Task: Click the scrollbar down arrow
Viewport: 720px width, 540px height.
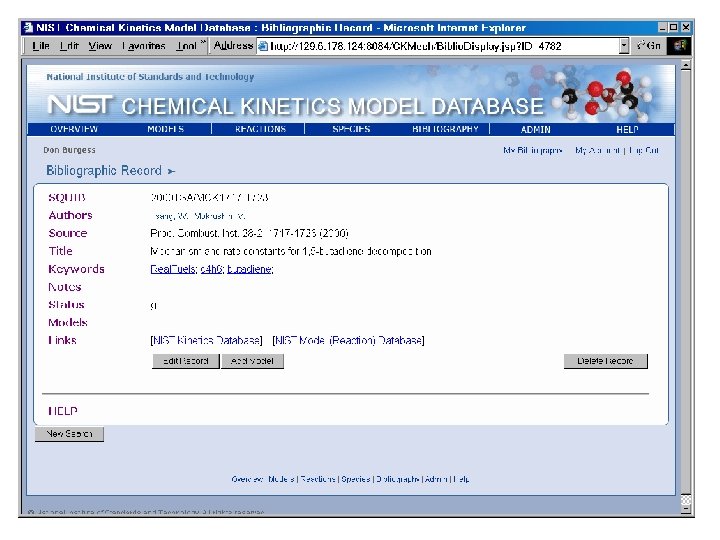Action: point(686,509)
